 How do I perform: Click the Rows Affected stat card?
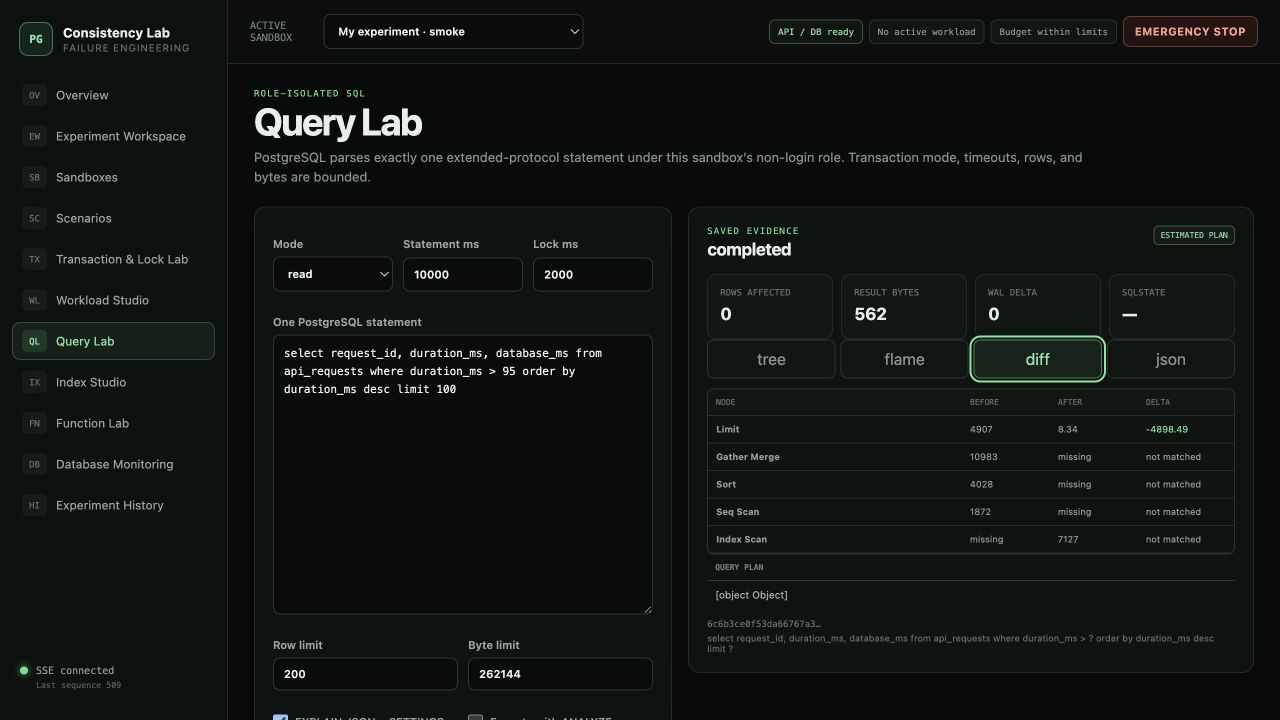(x=770, y=306)
